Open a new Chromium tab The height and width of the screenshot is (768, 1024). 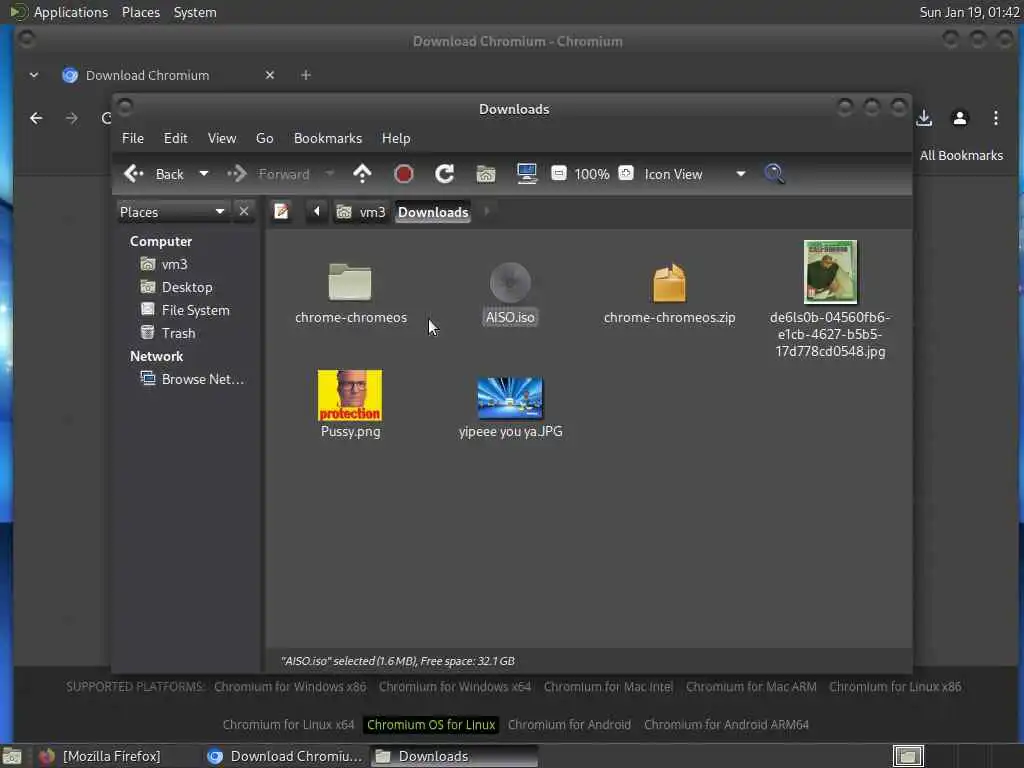(x=306, y=75)
